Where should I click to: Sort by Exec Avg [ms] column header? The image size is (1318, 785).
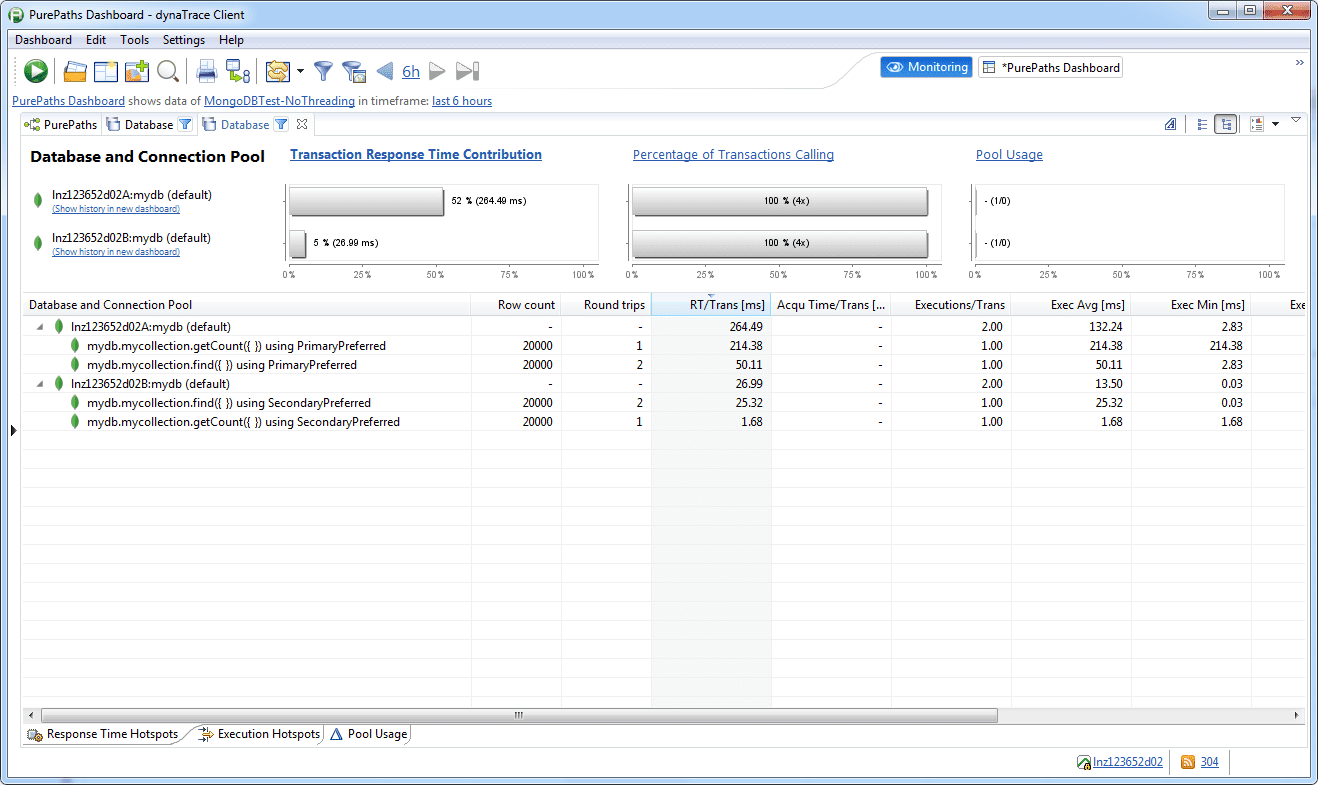1071,305
